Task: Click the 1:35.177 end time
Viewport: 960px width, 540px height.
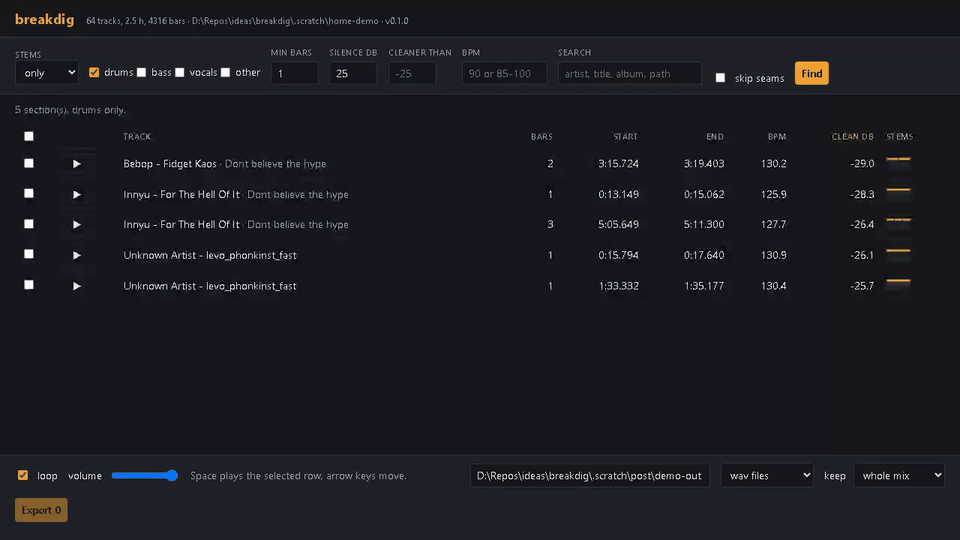Action: (x=704, y=285)
